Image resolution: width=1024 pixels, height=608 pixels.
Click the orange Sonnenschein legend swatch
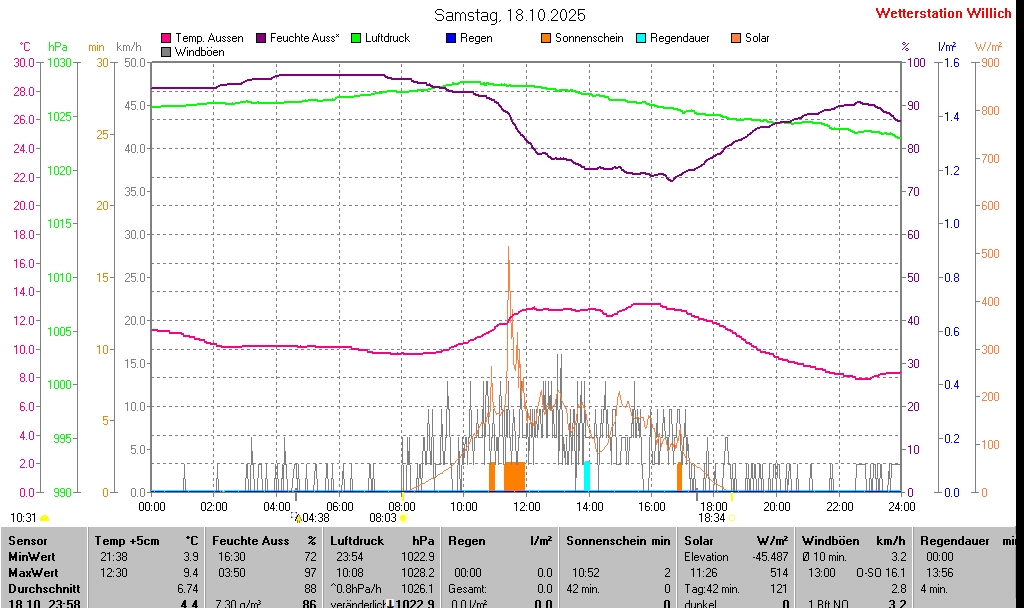pyautogui.click(x=546, y=38)
